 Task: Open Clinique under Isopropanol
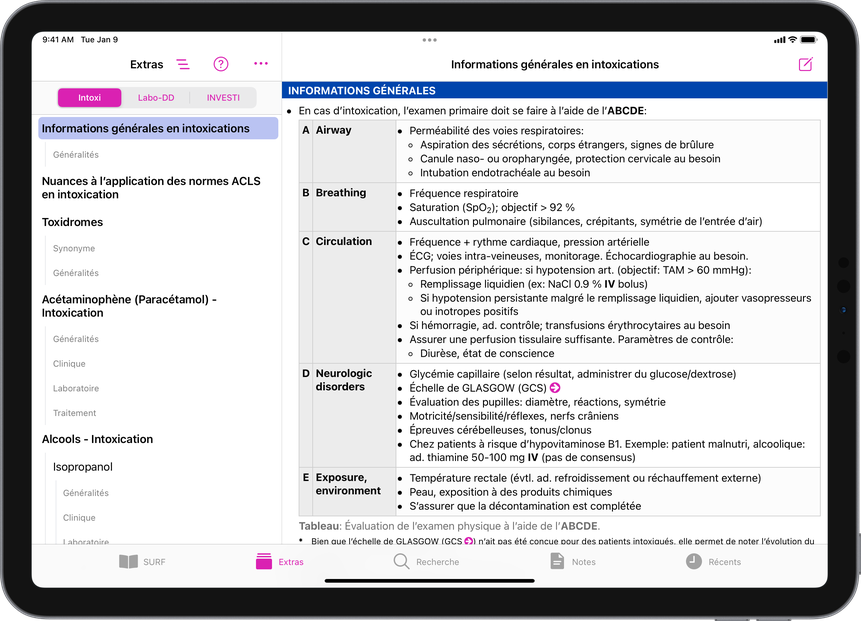[x=79, y=518]
